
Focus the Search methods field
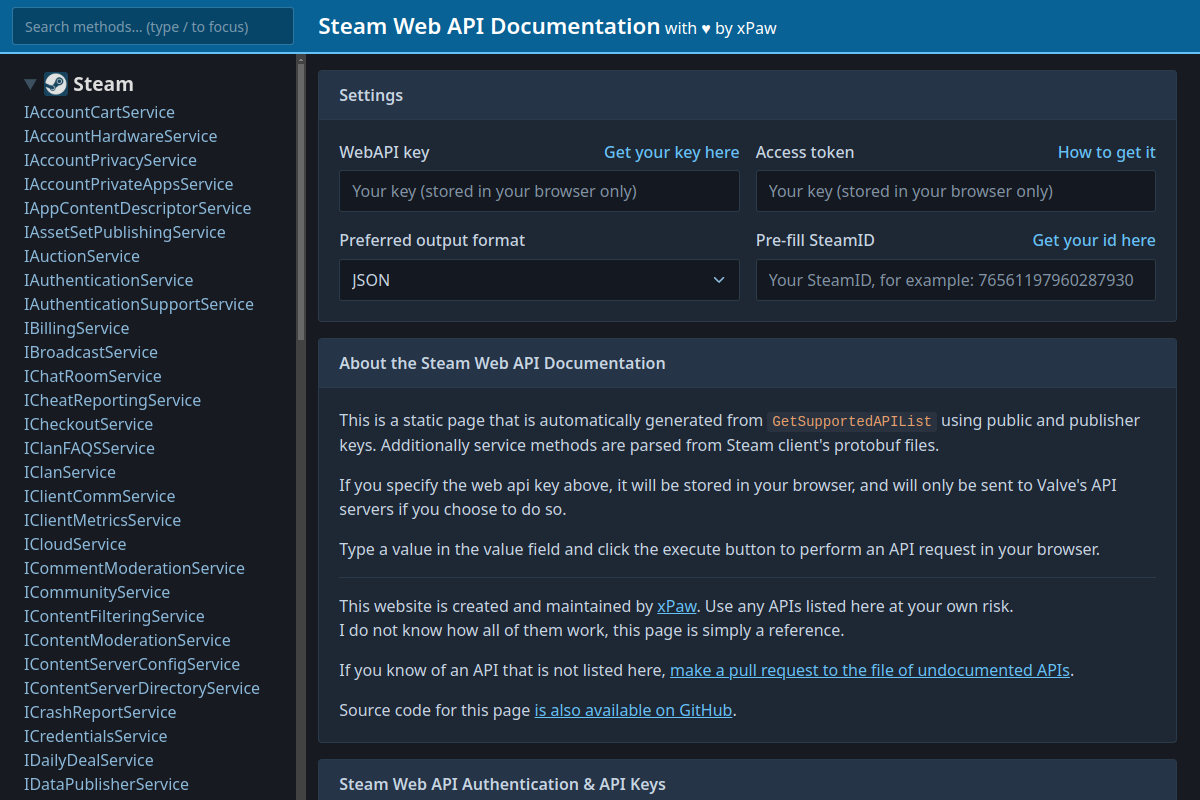(x=153, y=27)
